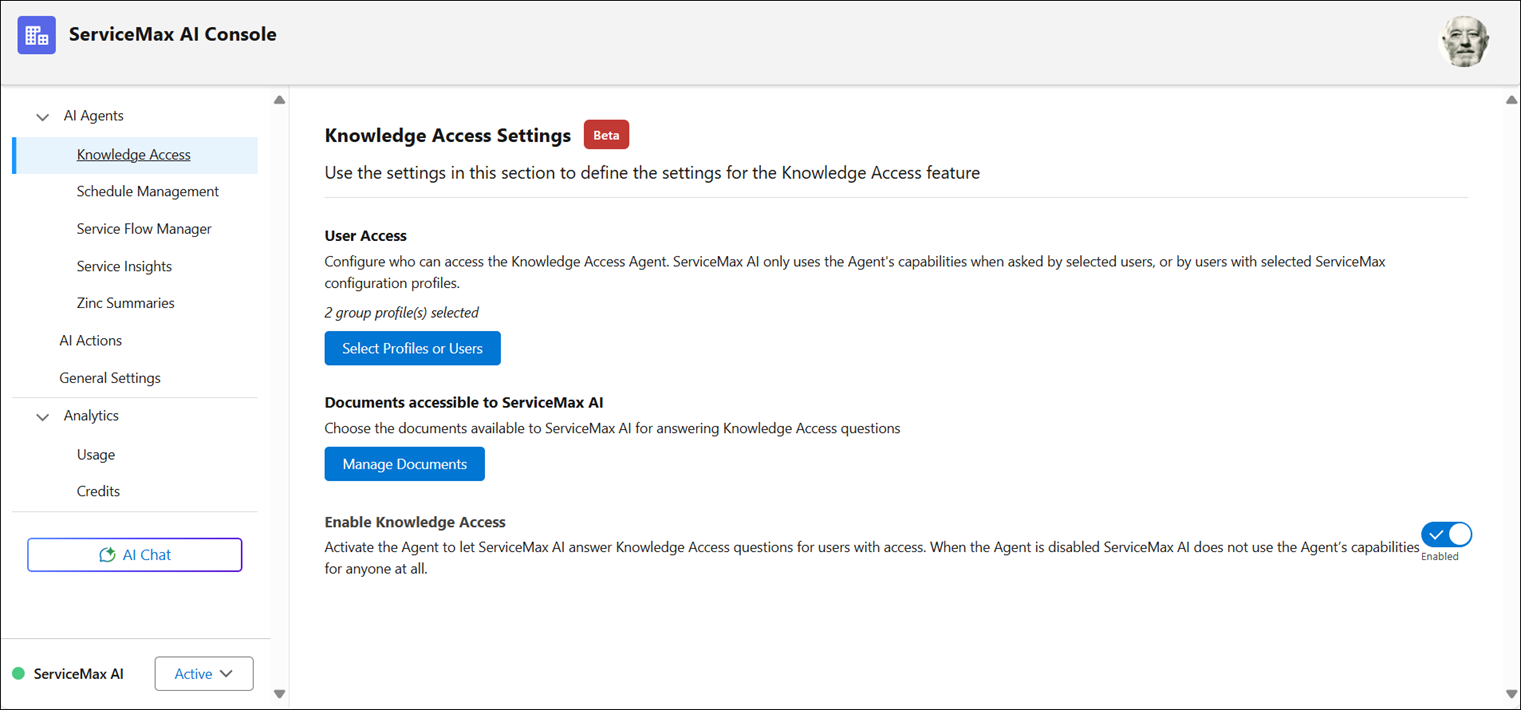The height and width of the screenshot is (710, 1521).
Task: Click Select Profiles or Users button
Action: [412, 348]
